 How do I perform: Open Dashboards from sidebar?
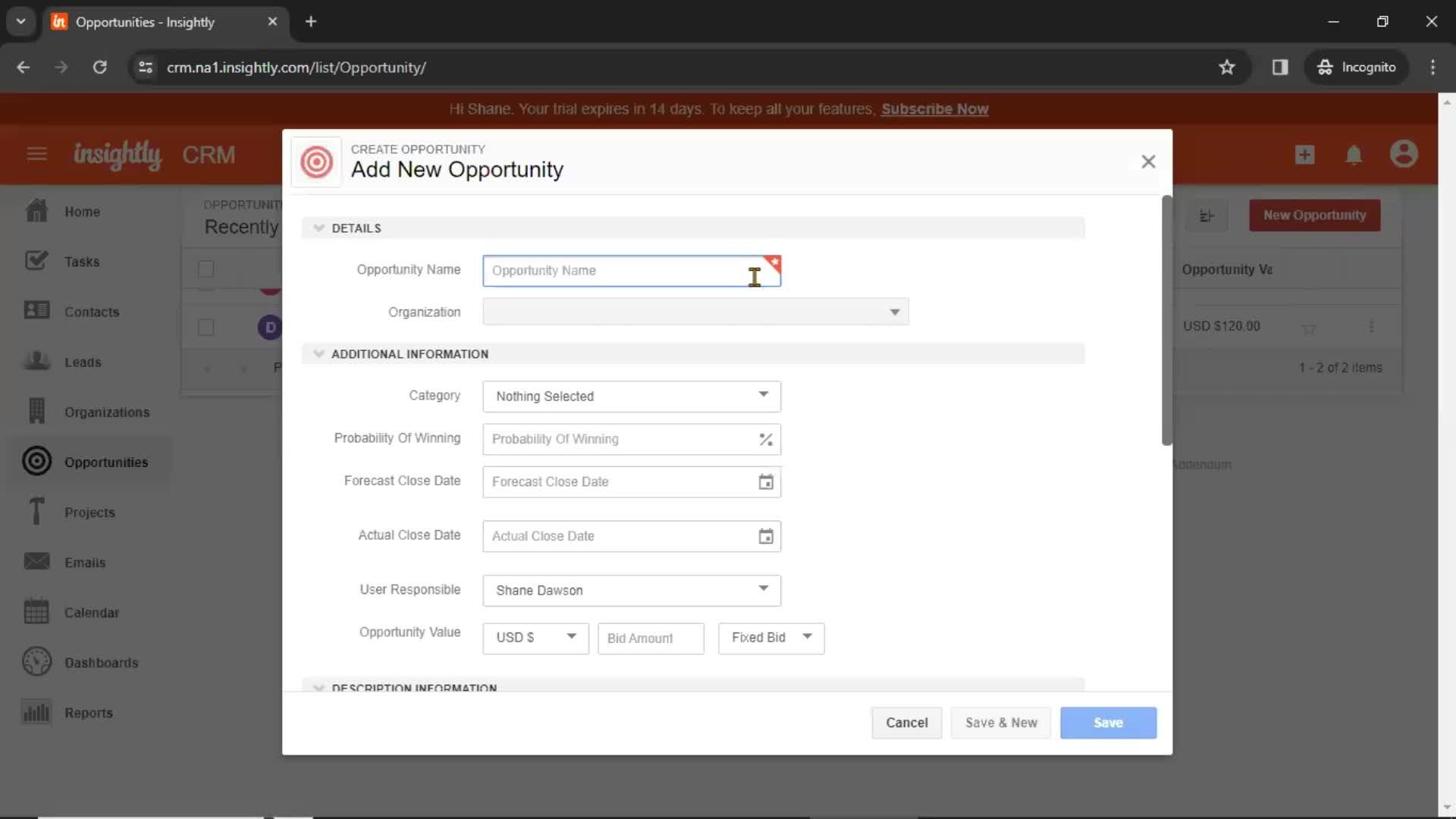click(x=101, y=662)
